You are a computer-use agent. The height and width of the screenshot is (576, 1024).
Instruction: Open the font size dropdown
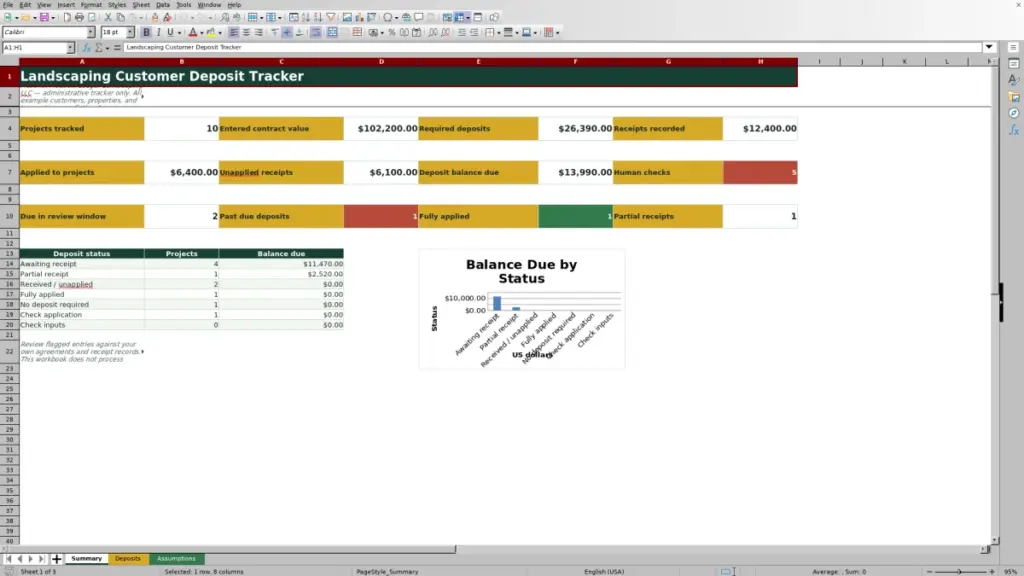coord(130,33)
